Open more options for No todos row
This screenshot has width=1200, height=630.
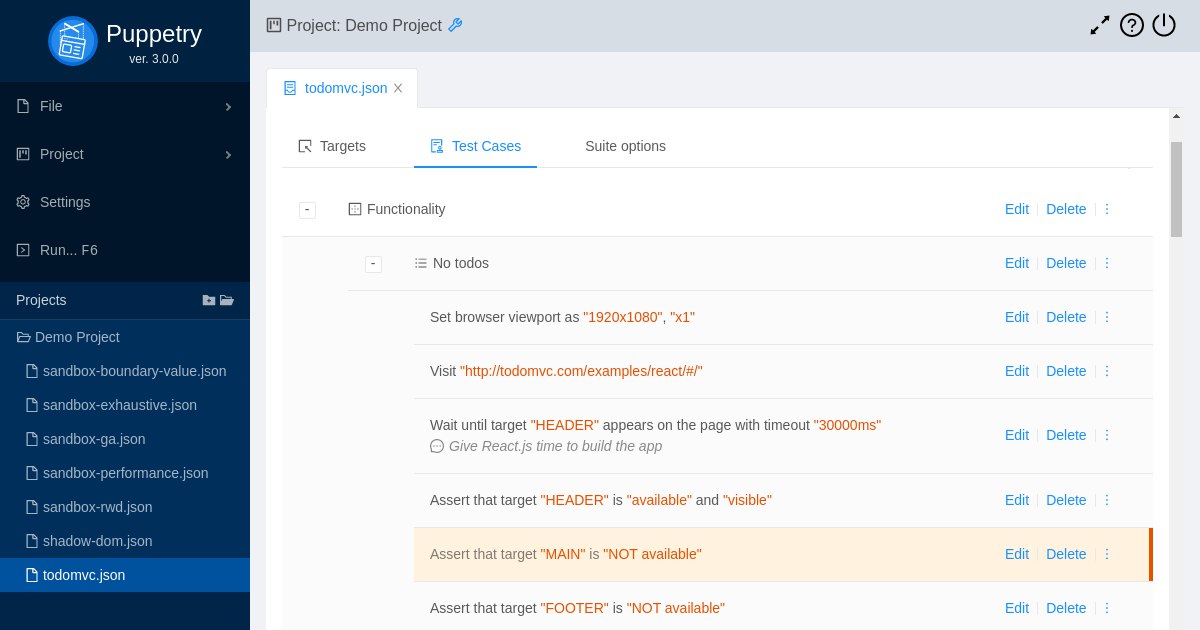(1107, 263)
